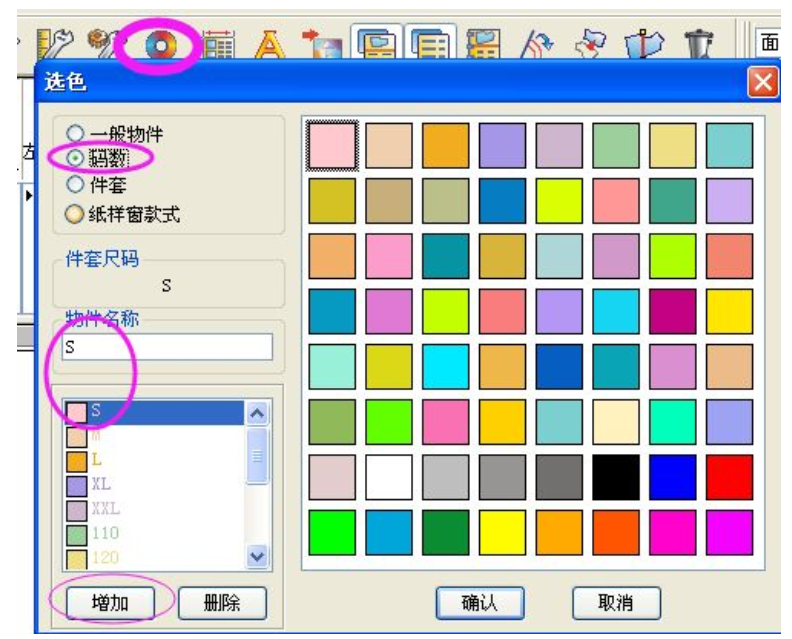Pick the royal blue swatch in fifth row
The width and height of the screenshot is (792, 639).
[x=559, y=367]
